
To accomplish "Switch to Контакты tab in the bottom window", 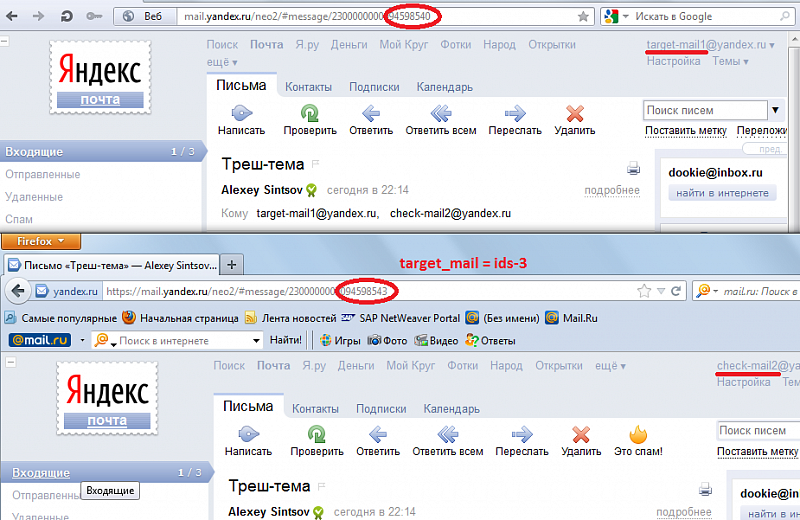I will point(315,409).
